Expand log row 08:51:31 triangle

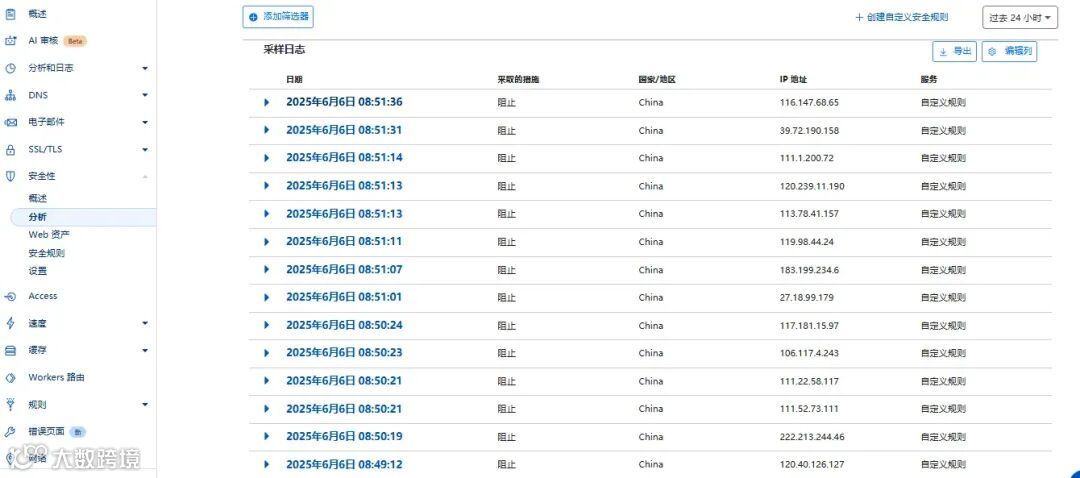click(x=267, y=130)
